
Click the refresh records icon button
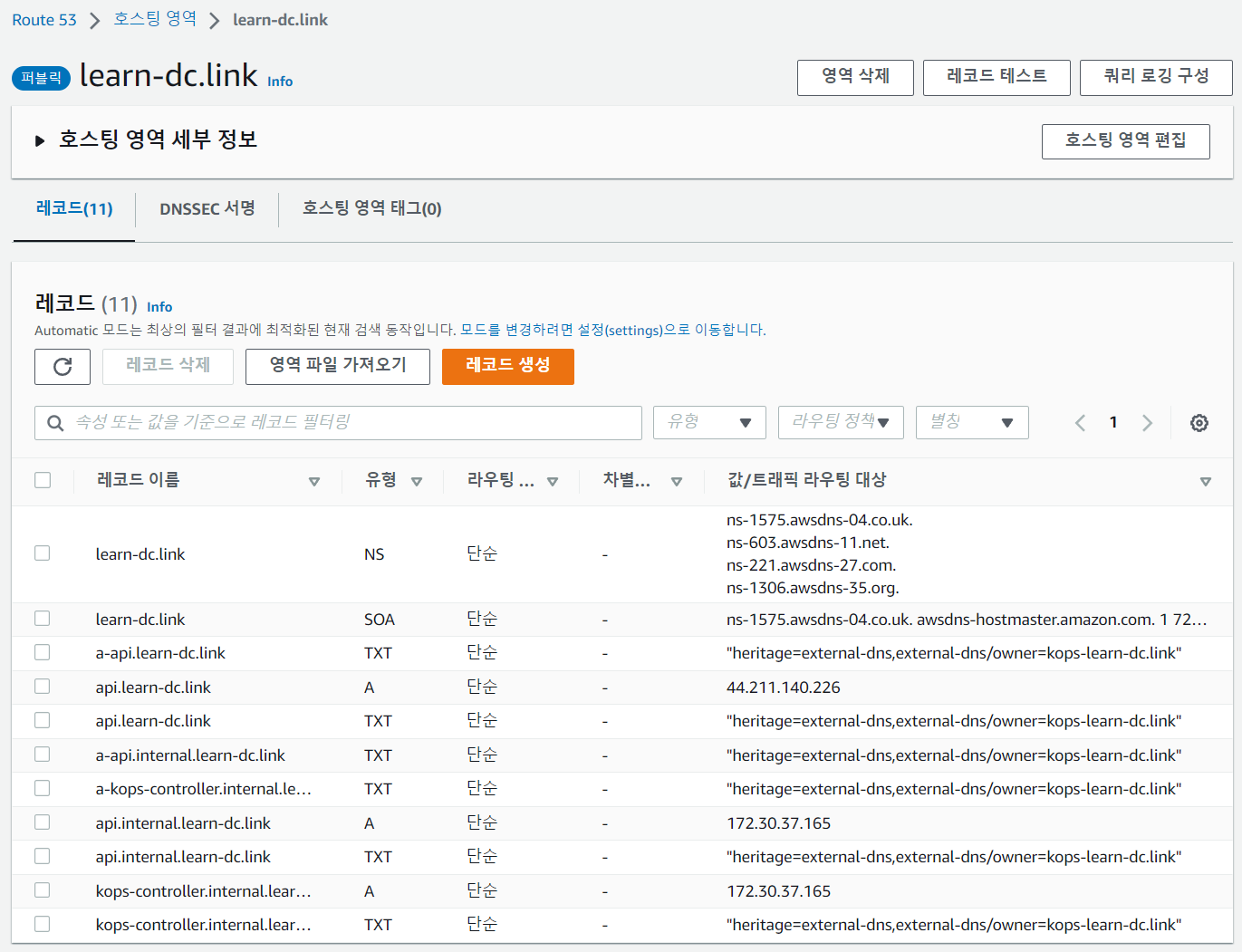click(x=63, y=367)
